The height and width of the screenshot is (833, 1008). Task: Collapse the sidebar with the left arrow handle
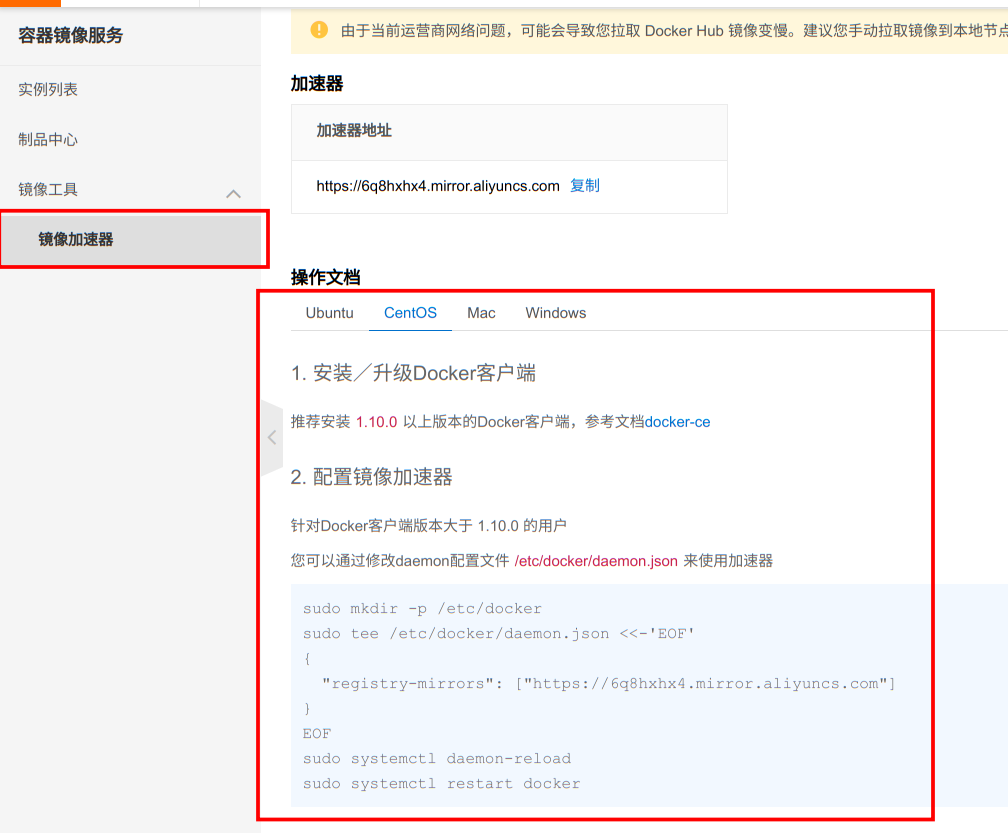272,437
